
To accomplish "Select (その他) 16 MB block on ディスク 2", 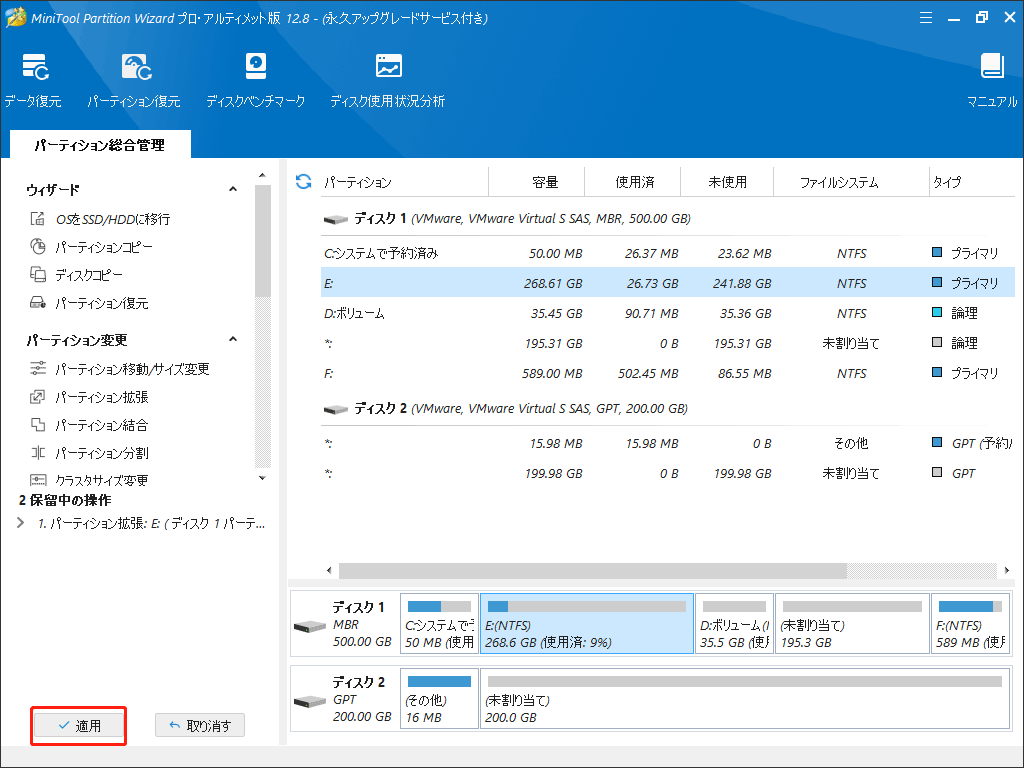I will tap(439, 698).
